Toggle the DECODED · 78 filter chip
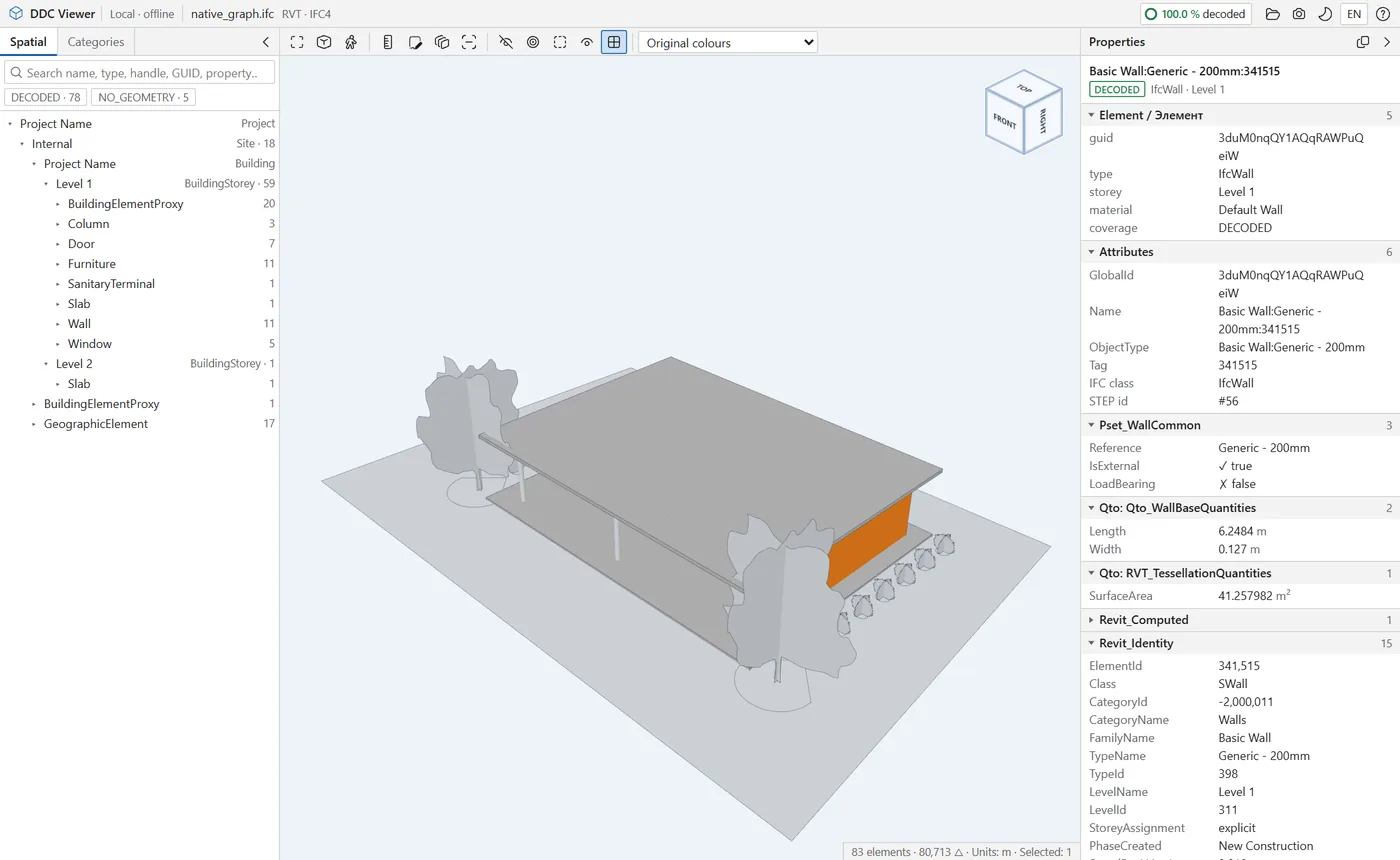 (x=46, y=97)
